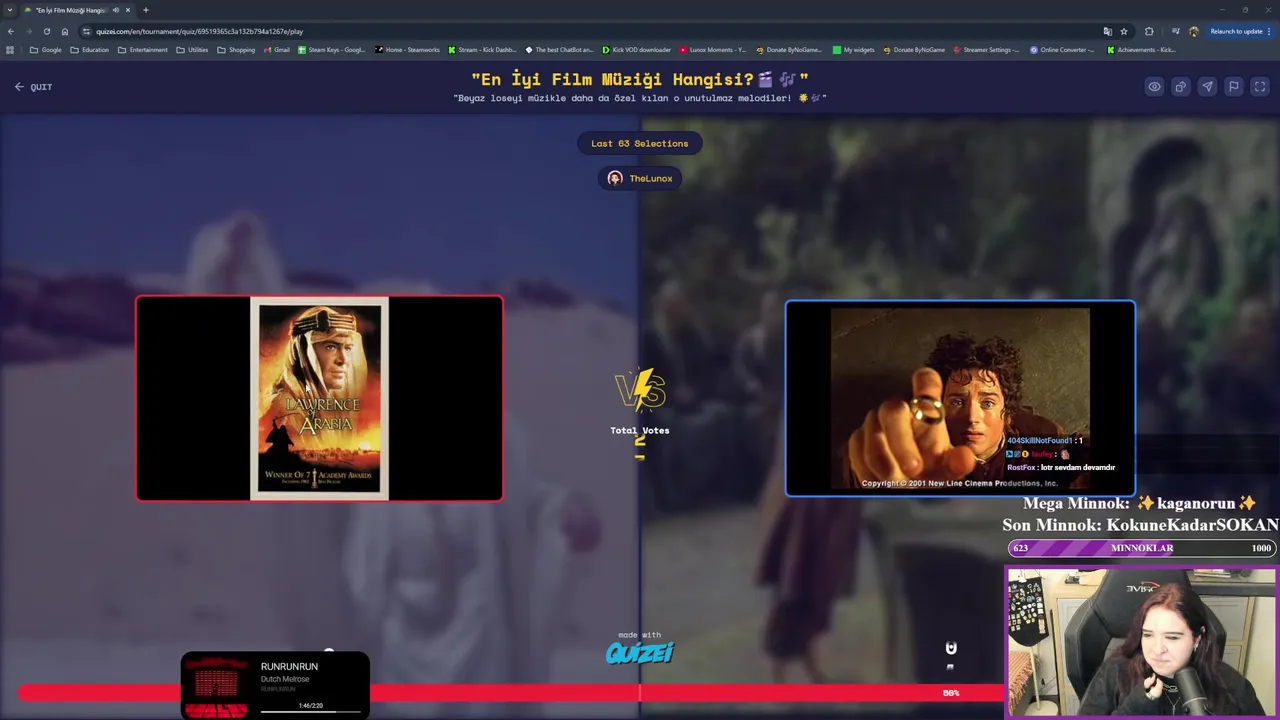Open the Google bookmarks folder
This screenshot has height=720, width=1280.
click(x=45, y=50)
